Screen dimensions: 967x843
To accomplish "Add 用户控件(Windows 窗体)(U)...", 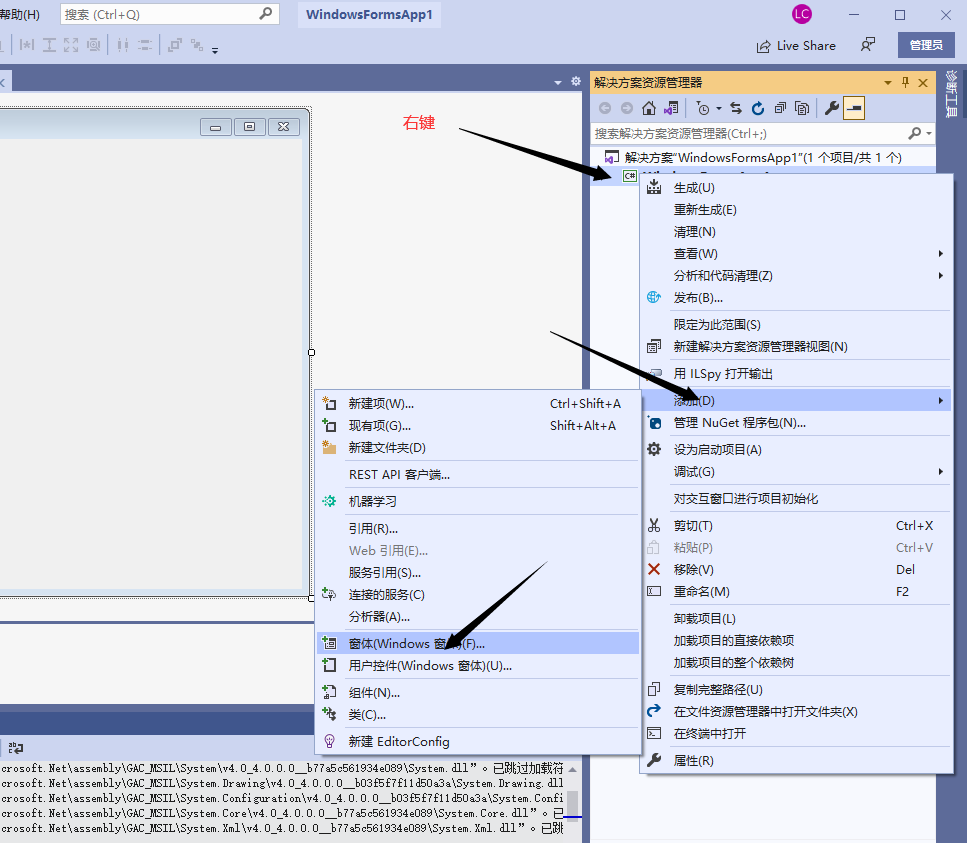I will (477, 666).
